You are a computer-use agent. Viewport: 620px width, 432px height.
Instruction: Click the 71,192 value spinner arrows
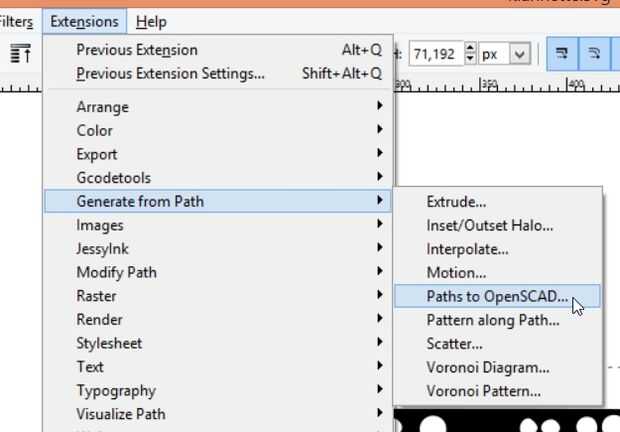click(x=471, y=55)
